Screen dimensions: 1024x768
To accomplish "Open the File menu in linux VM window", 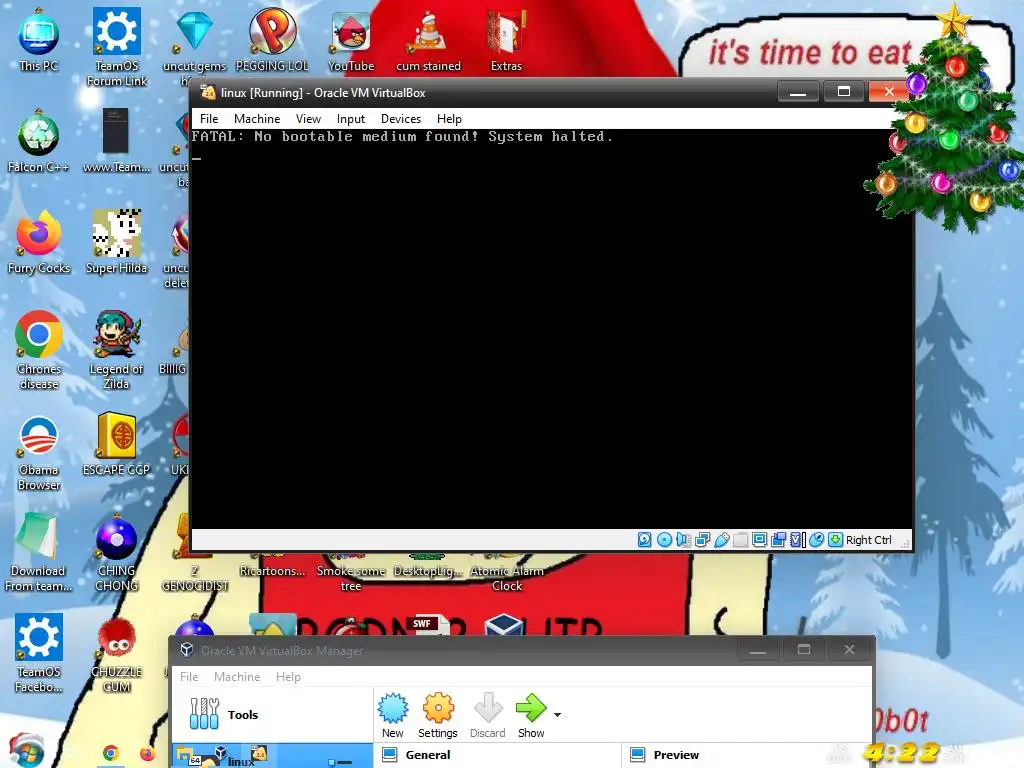I will click(x=209, y=118).
